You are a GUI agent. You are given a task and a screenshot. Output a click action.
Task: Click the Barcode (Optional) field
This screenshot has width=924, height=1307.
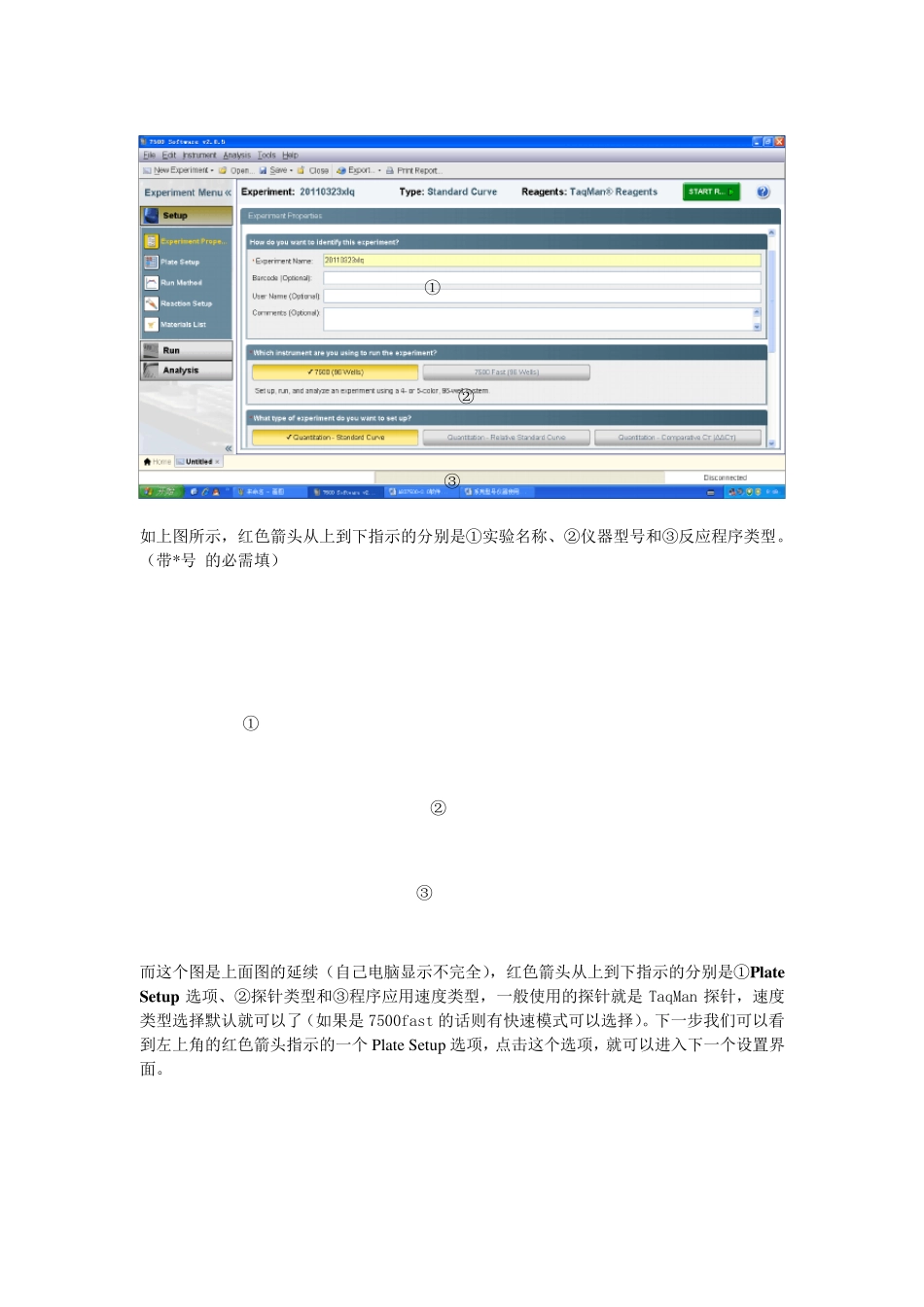[542, 278]
